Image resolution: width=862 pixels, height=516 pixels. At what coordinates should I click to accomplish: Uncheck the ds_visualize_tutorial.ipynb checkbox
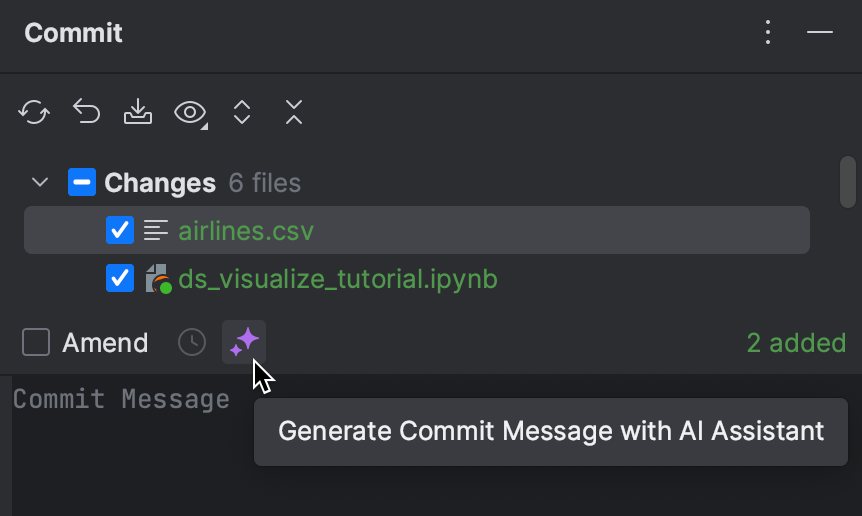[120, 278]
